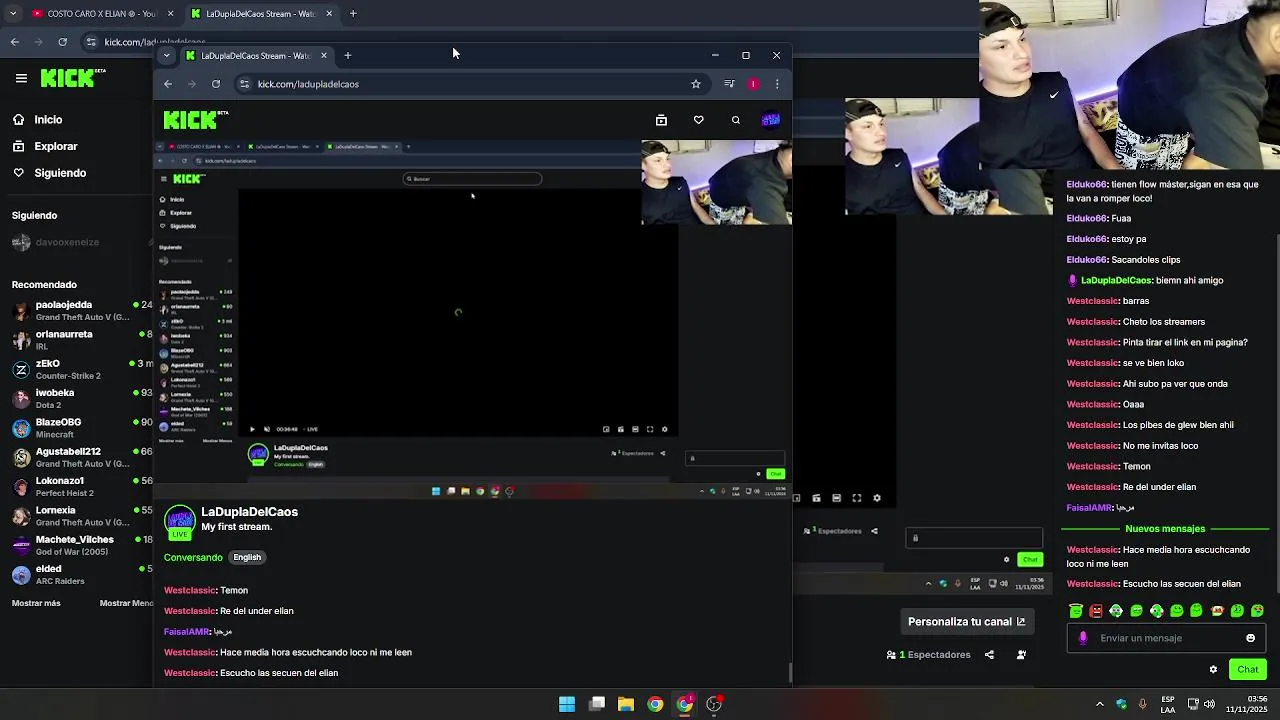This screenshot has height=720, width=1280.
Task: Send message with green Chat button
Action: point(1247,670)
